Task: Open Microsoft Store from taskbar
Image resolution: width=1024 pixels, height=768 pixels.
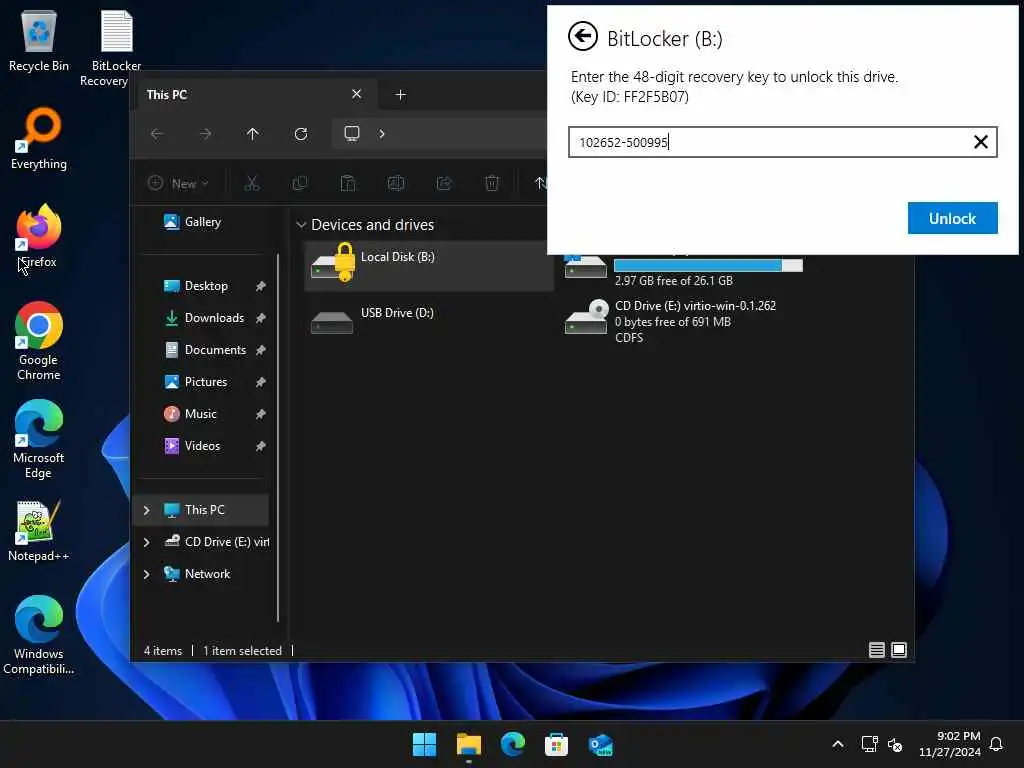Action: pyautogui.click(x=556, y=744)
